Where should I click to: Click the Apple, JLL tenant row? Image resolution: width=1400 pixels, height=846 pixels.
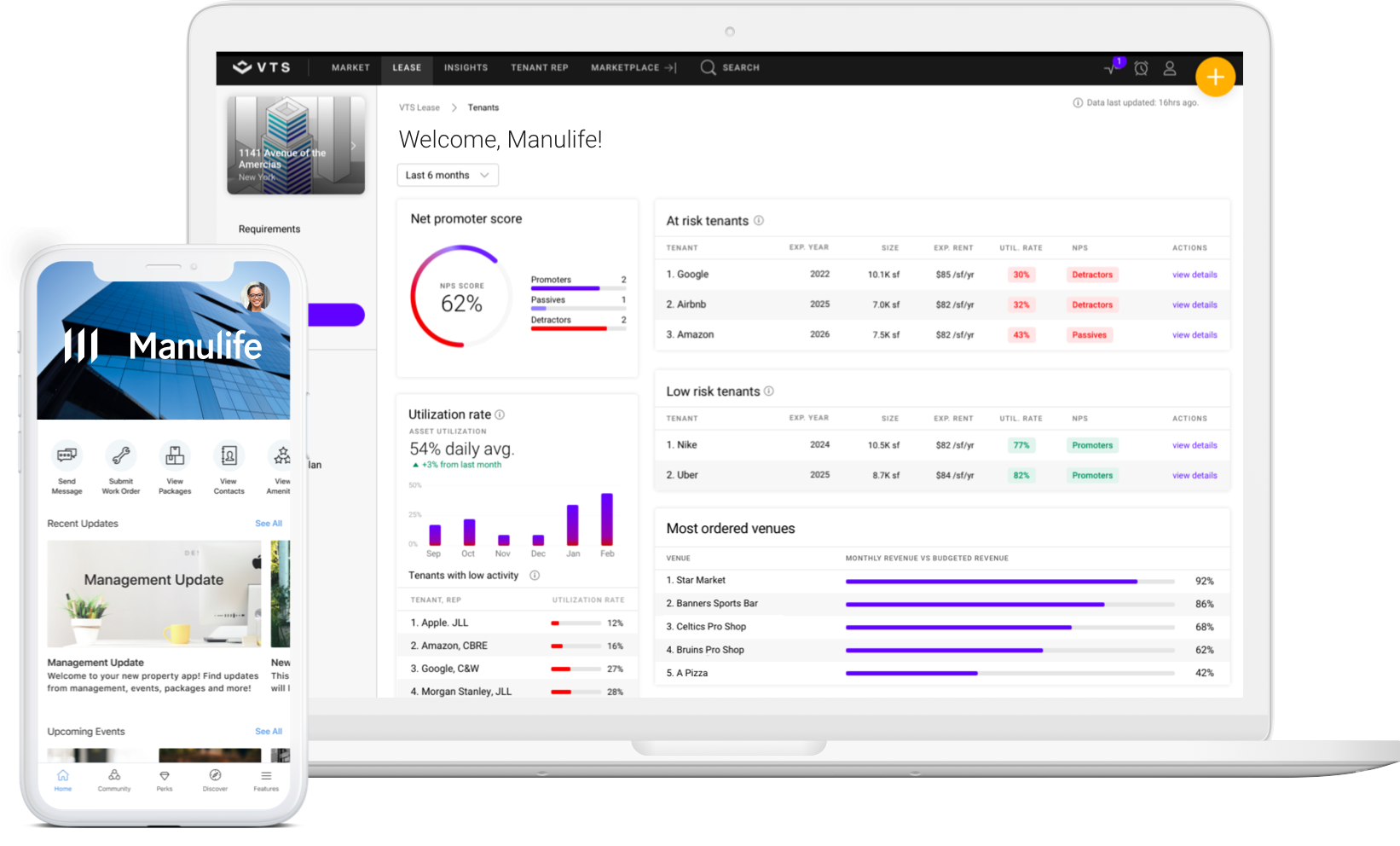tap(517, 623)
